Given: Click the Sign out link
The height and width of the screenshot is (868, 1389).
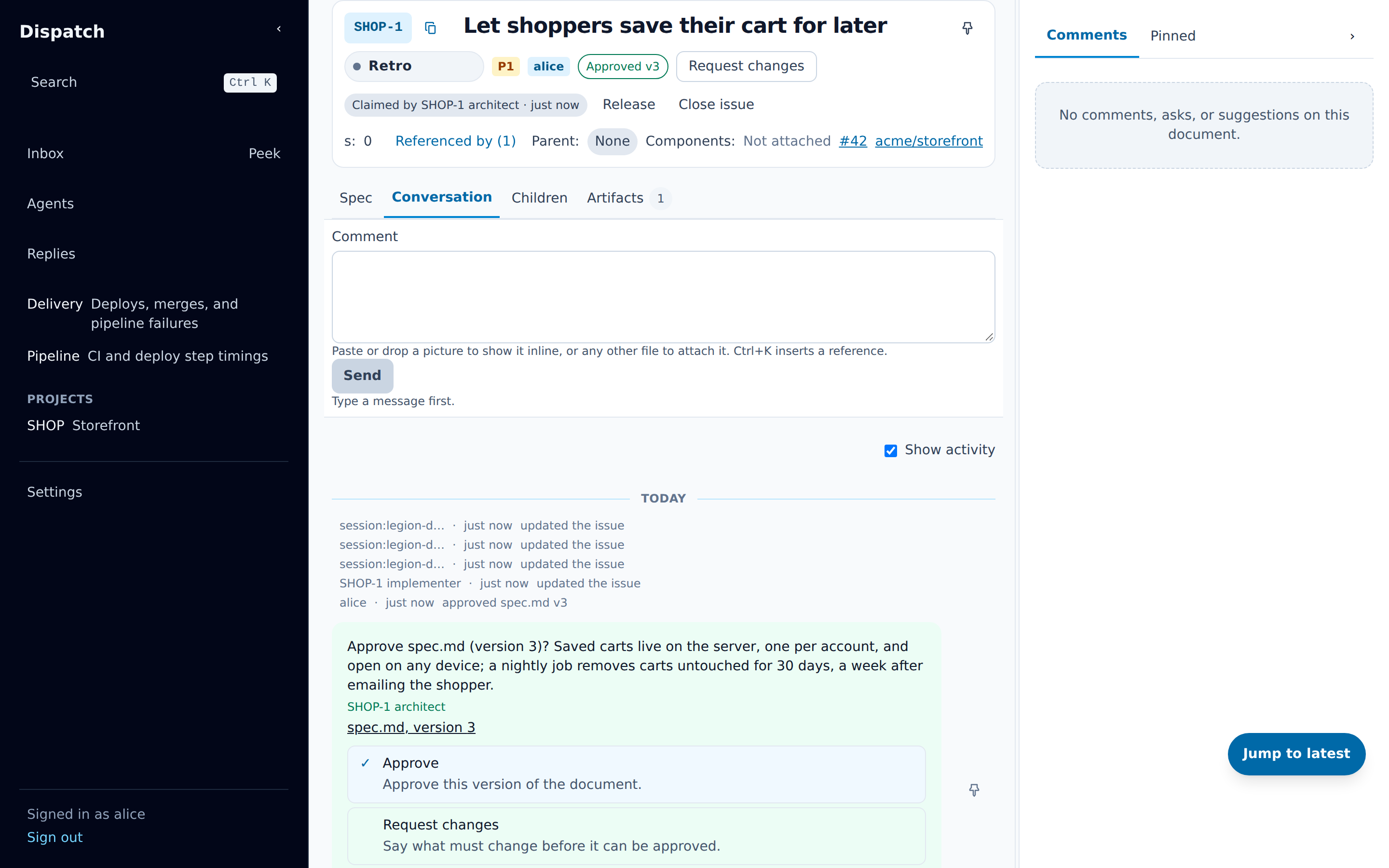Looking at the screenshot, I should [54, 838].
